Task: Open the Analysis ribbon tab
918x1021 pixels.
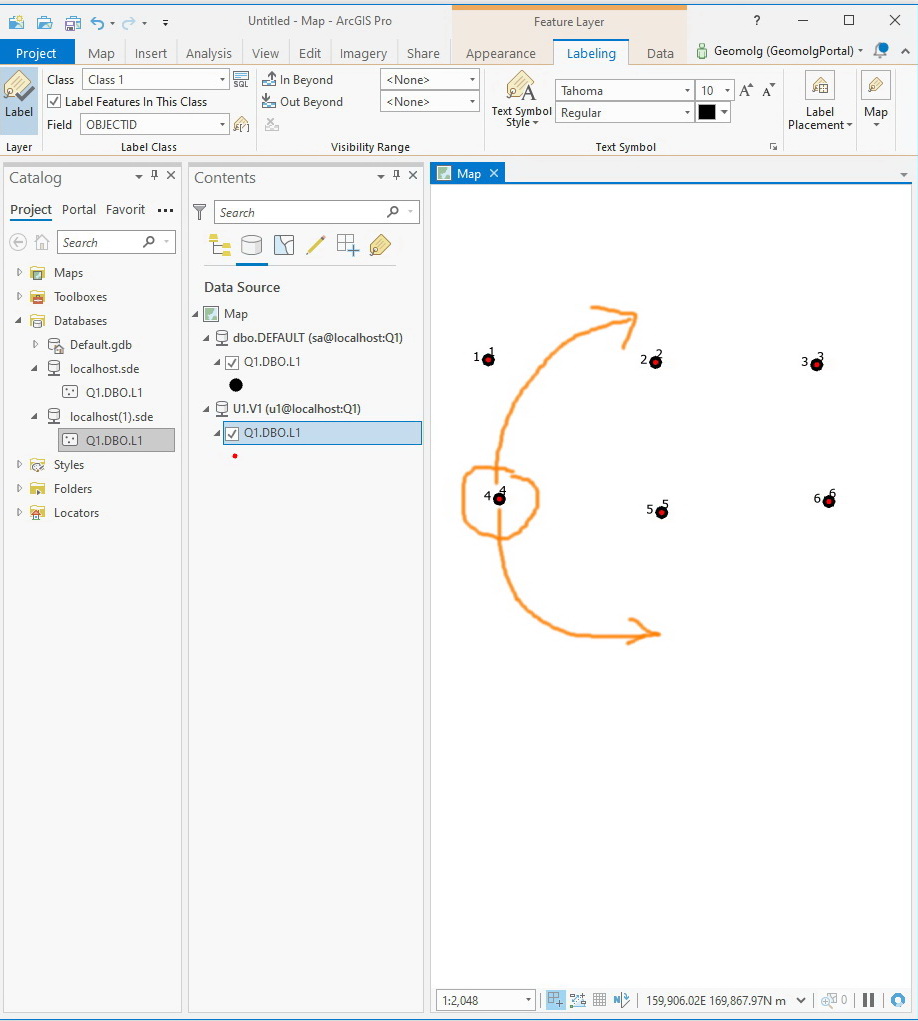Action: (x=208, y=53)
